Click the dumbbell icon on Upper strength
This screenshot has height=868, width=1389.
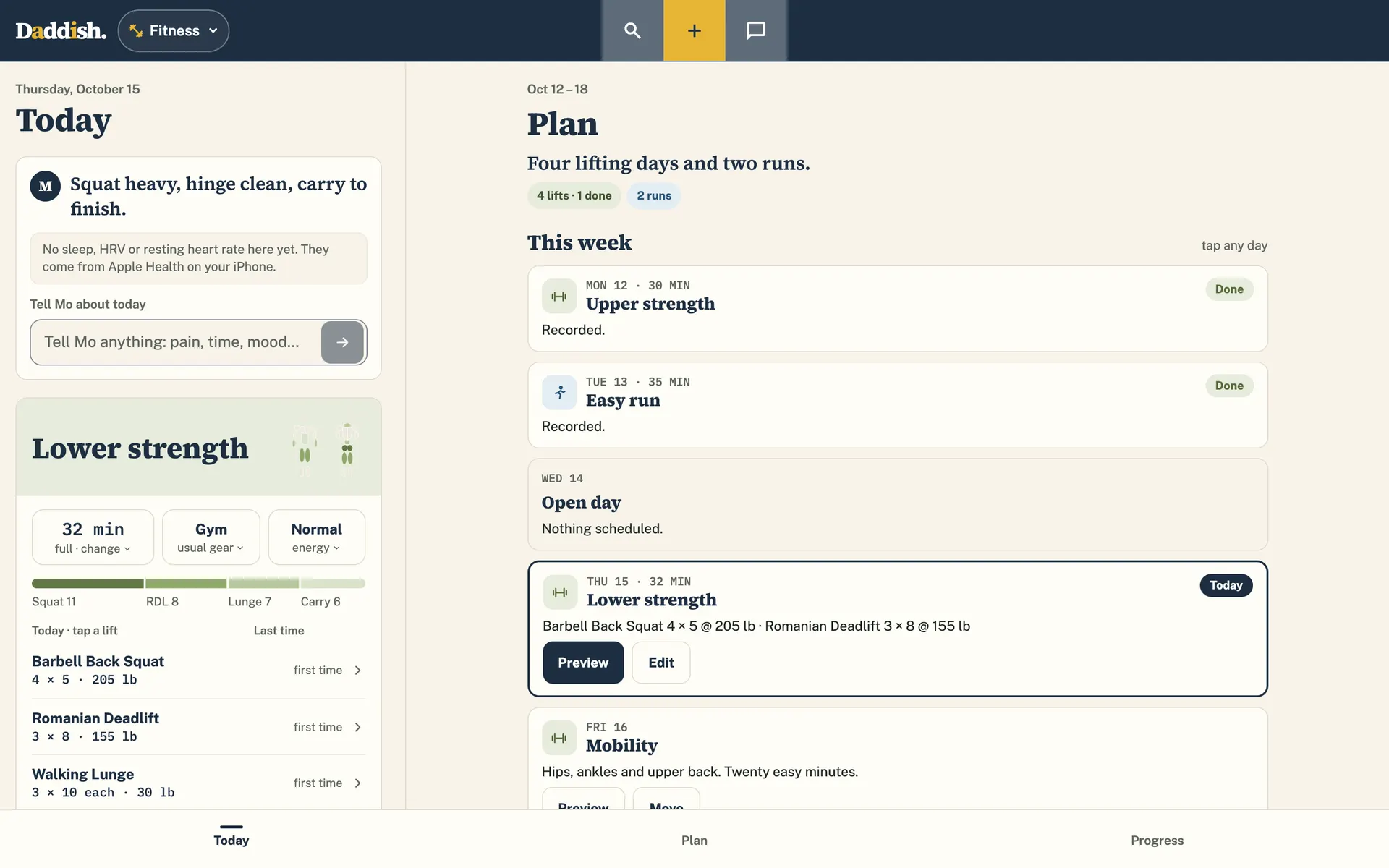click(559, 296)
